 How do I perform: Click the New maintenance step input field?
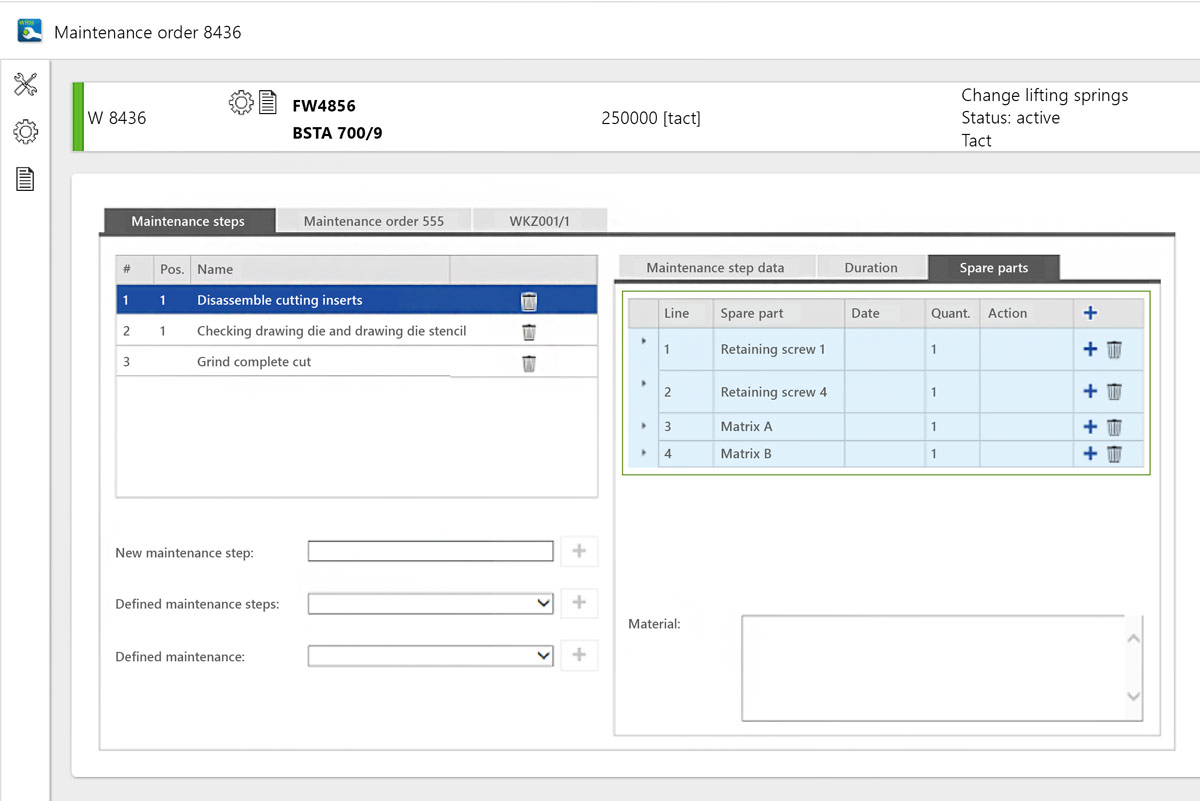[430, 551]
